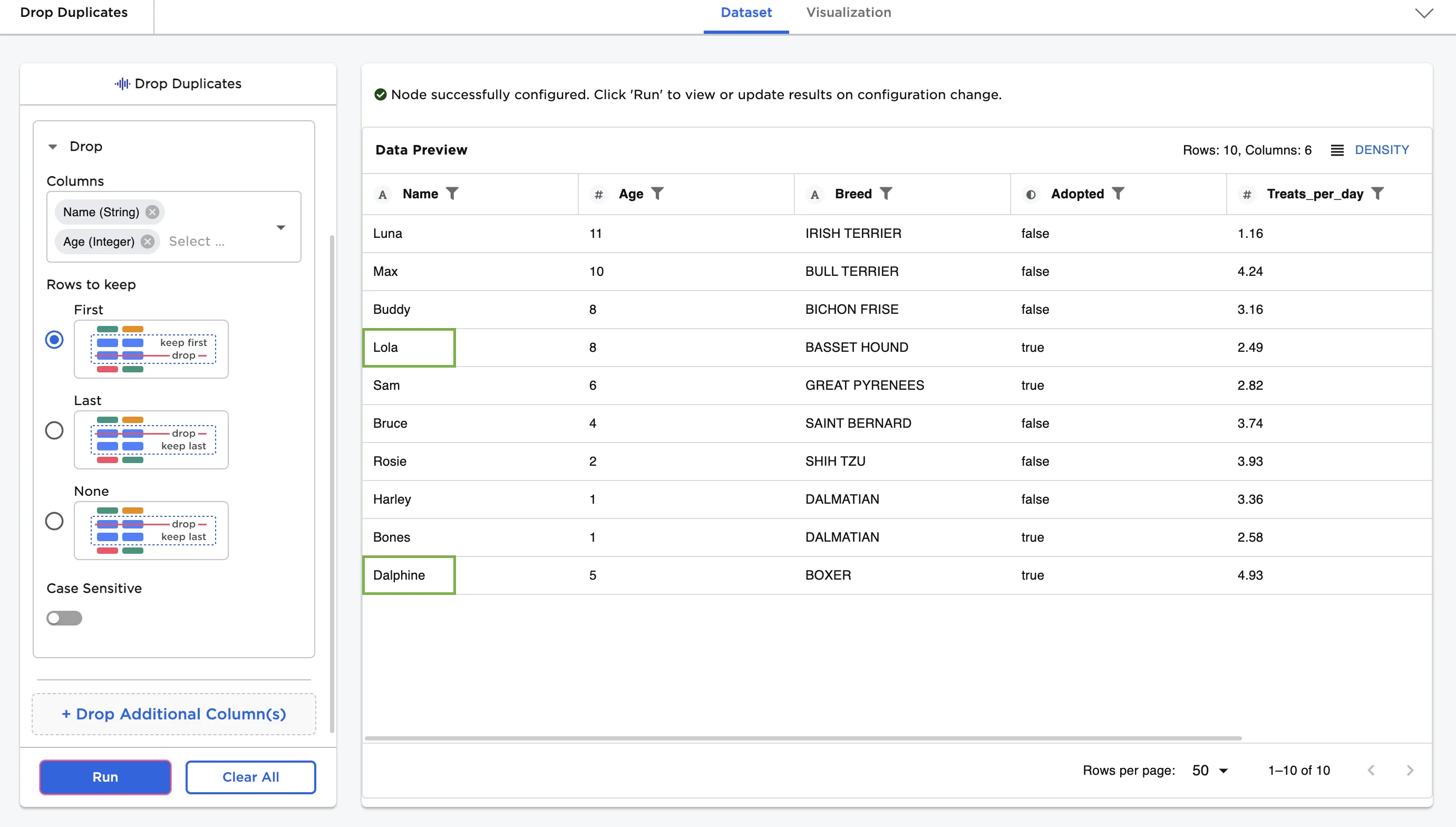Switch to the Visualization tab
The image size is (1456, 827).
point(848,13)
